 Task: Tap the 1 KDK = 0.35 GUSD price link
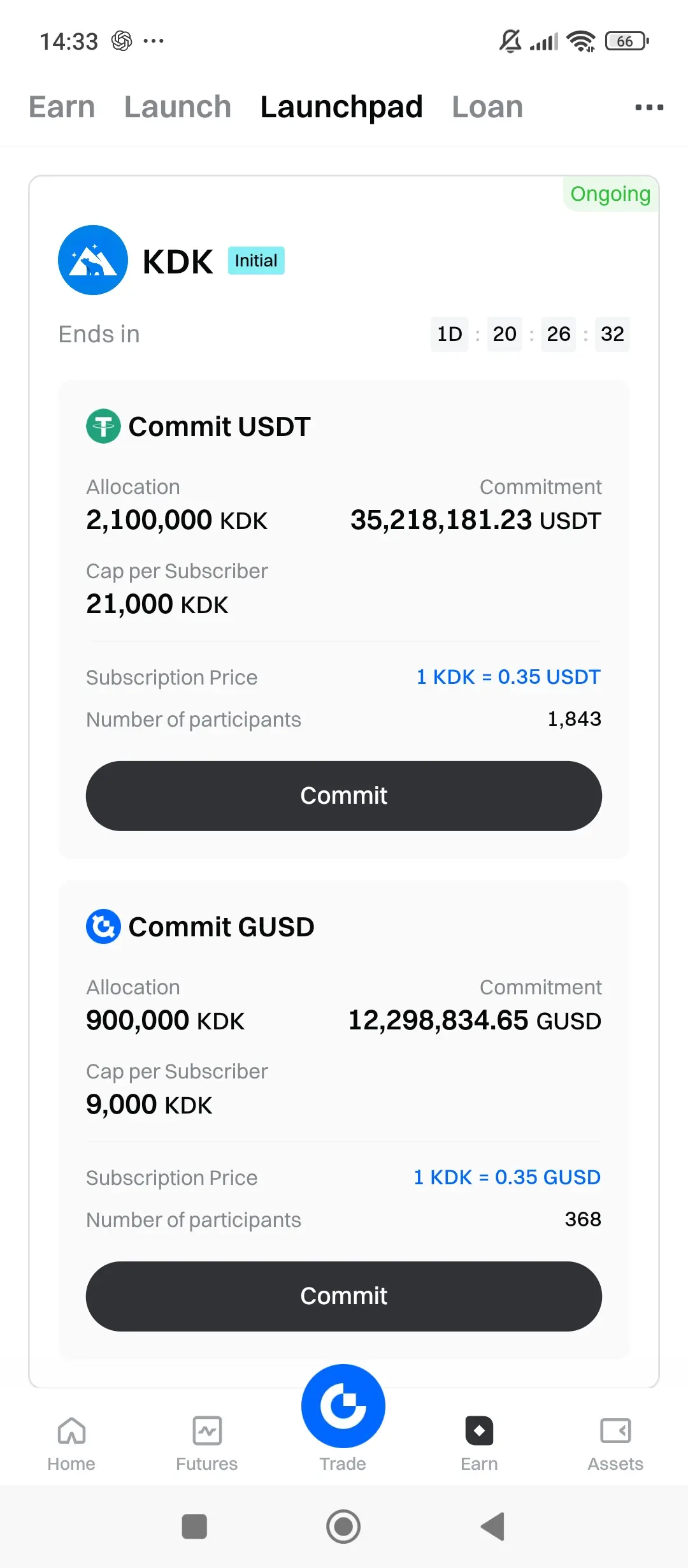click(507, 1177)
